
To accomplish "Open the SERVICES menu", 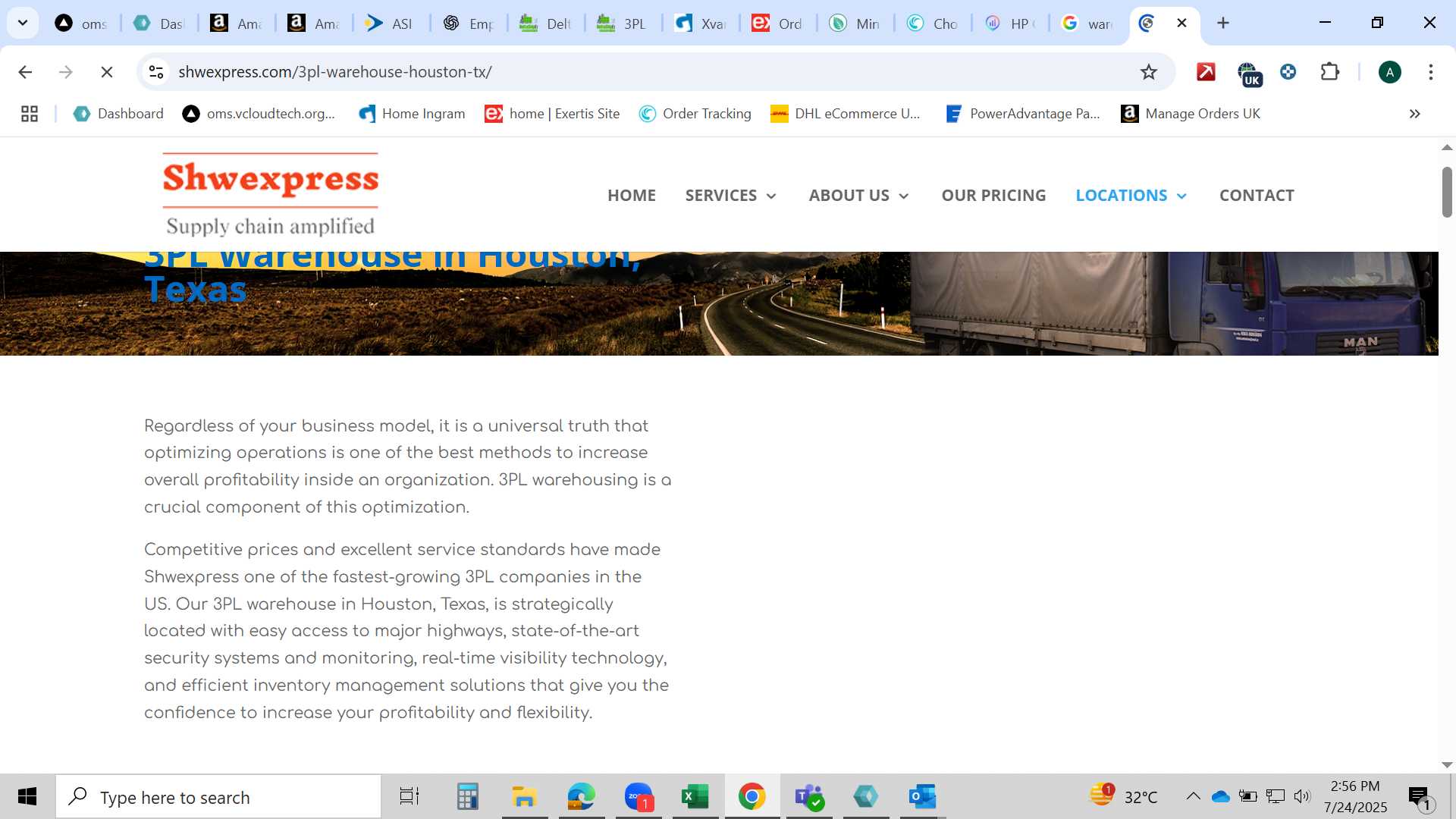I will 721,195.
